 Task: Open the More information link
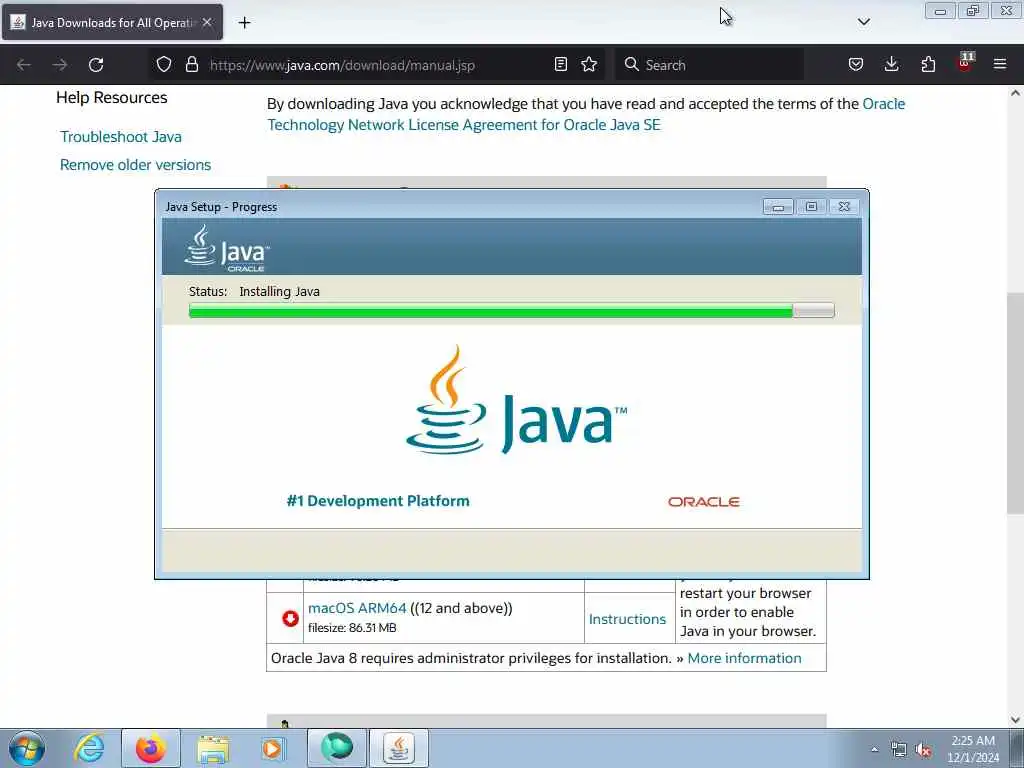[x=744, y=658]
